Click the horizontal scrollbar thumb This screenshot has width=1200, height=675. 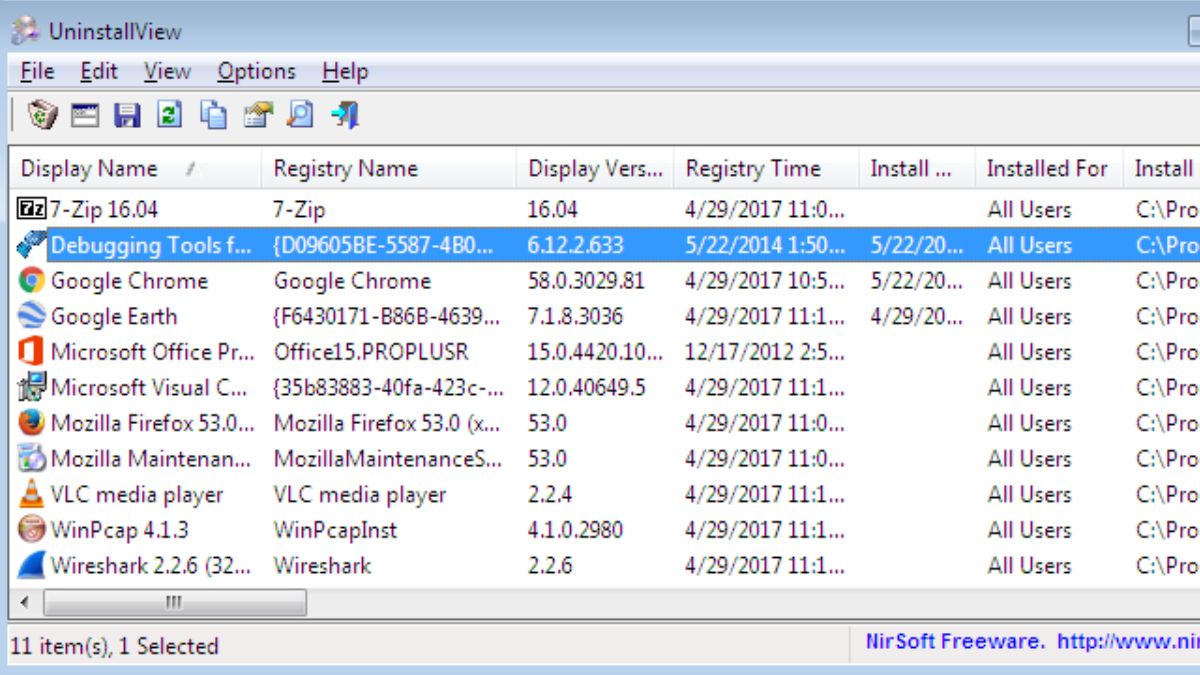click(x=175, y=603)
